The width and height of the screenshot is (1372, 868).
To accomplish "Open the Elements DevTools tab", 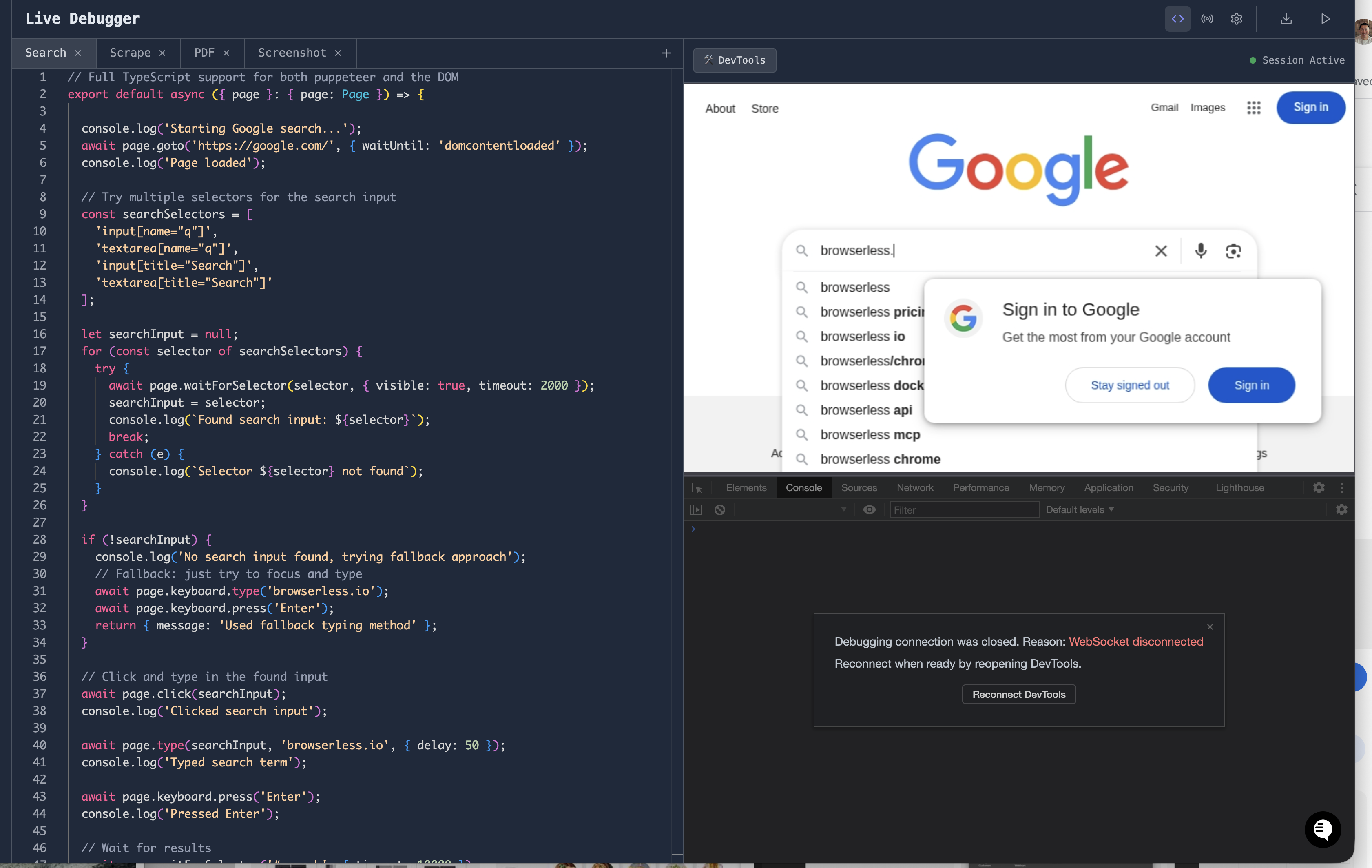I will pos(746,487).
